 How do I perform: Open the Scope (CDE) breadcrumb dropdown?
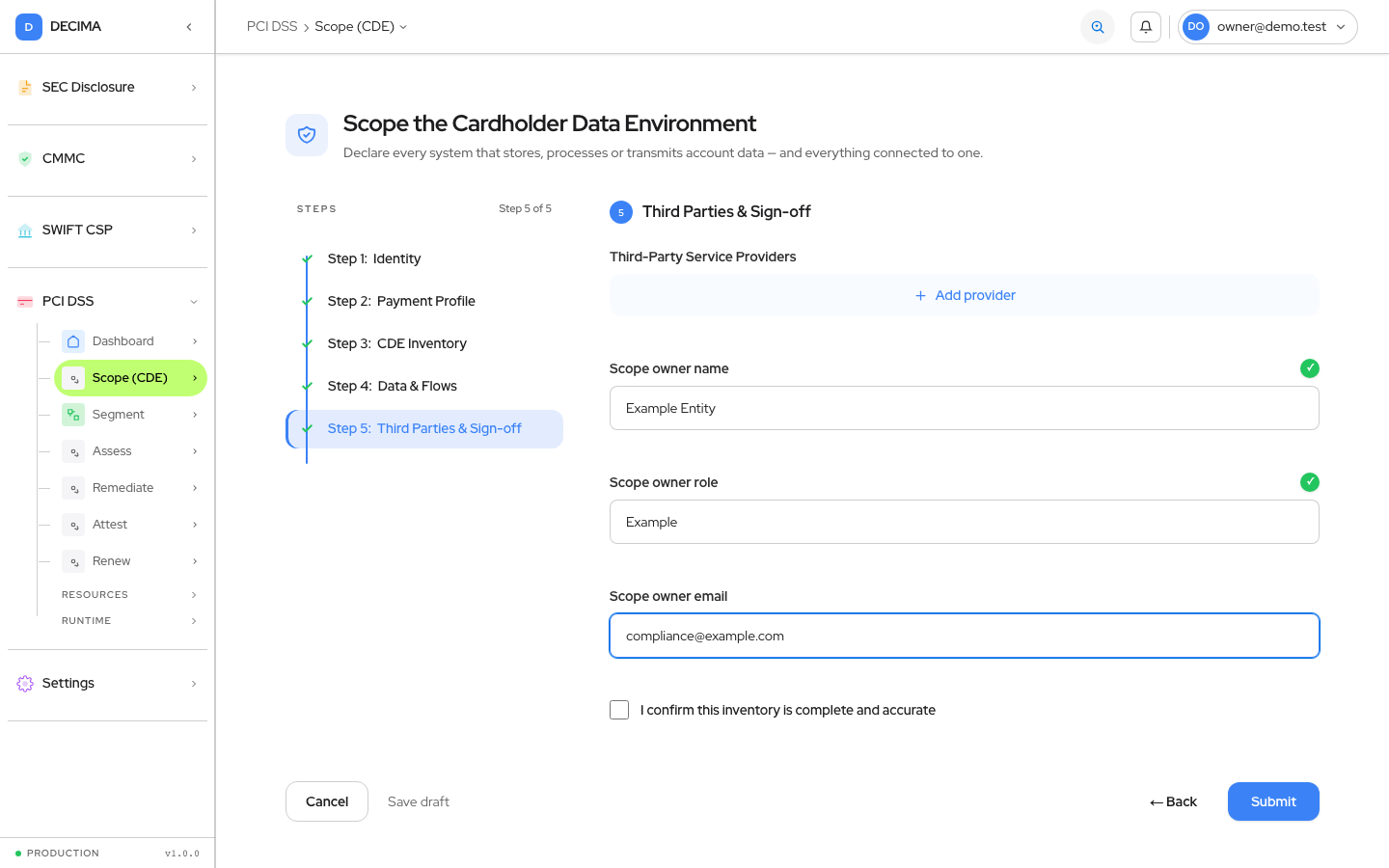pyautogui.click(x=362, y=27)
